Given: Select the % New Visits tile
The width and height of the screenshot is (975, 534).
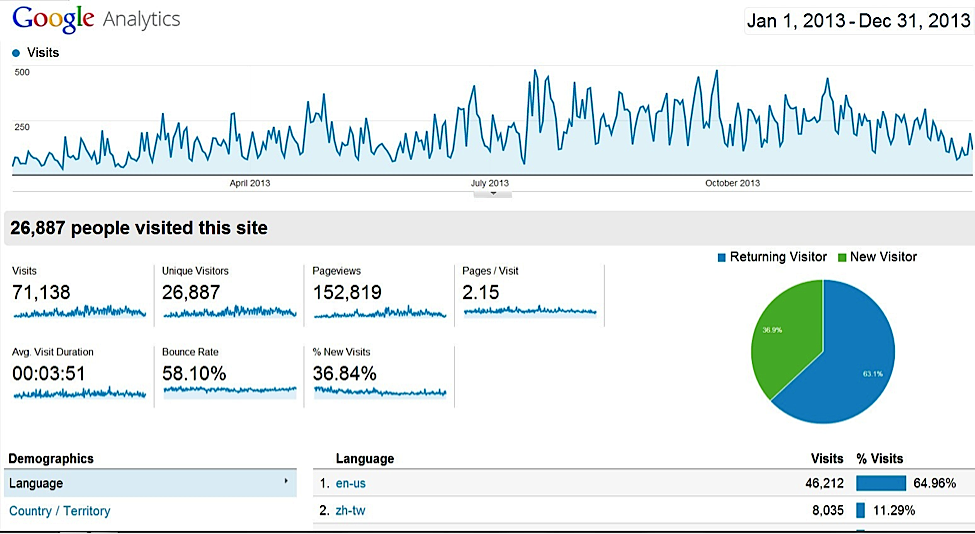Looking at the screenshot, I should [x=379, y=374].
